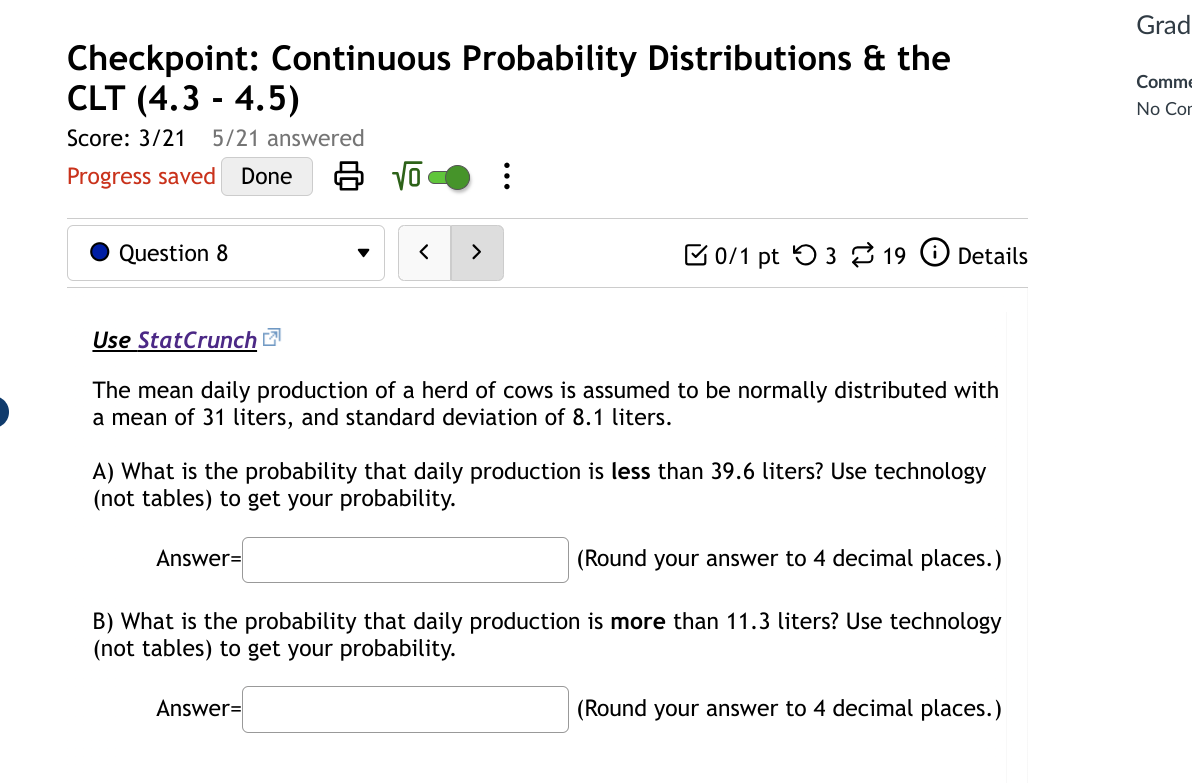Click the blue status dot beside Question 8
Image resolution: width=1192 pixels, height=783 pixels.
click(x=99, y=252)
